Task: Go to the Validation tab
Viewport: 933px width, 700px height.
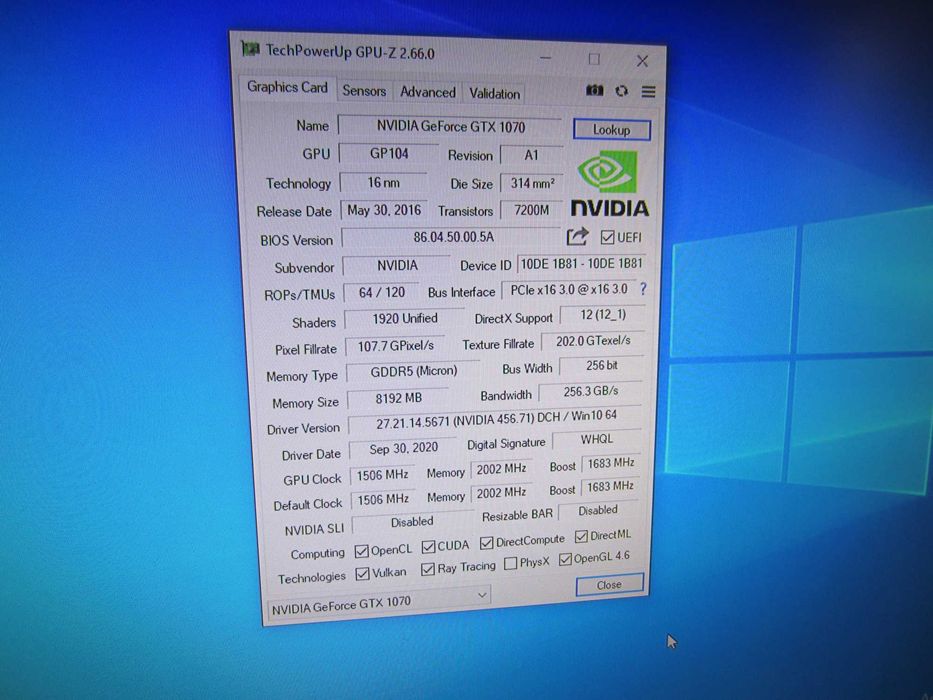Action: (x=494, y=93)
